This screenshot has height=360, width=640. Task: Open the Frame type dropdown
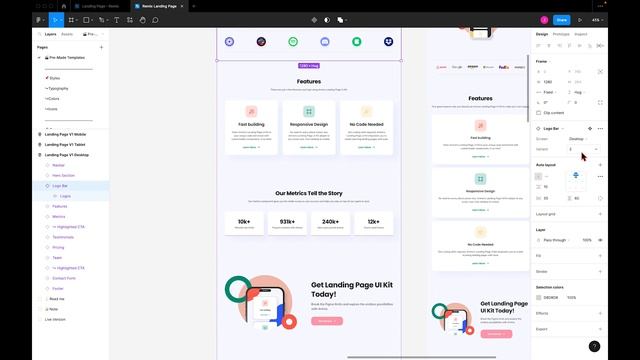tap(543, 61)
